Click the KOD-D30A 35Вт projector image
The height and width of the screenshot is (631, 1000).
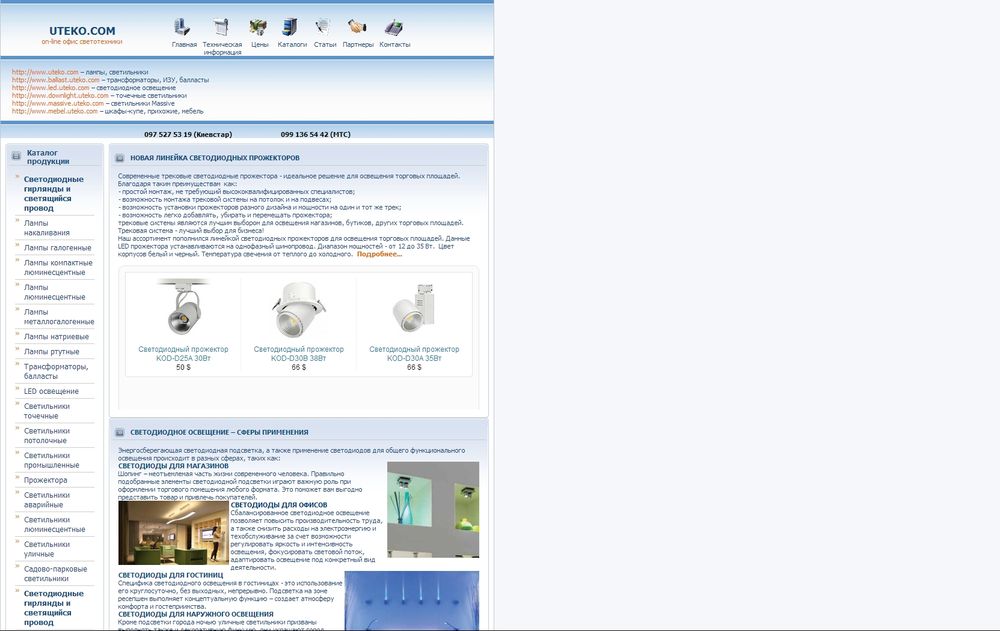point(414,308)
